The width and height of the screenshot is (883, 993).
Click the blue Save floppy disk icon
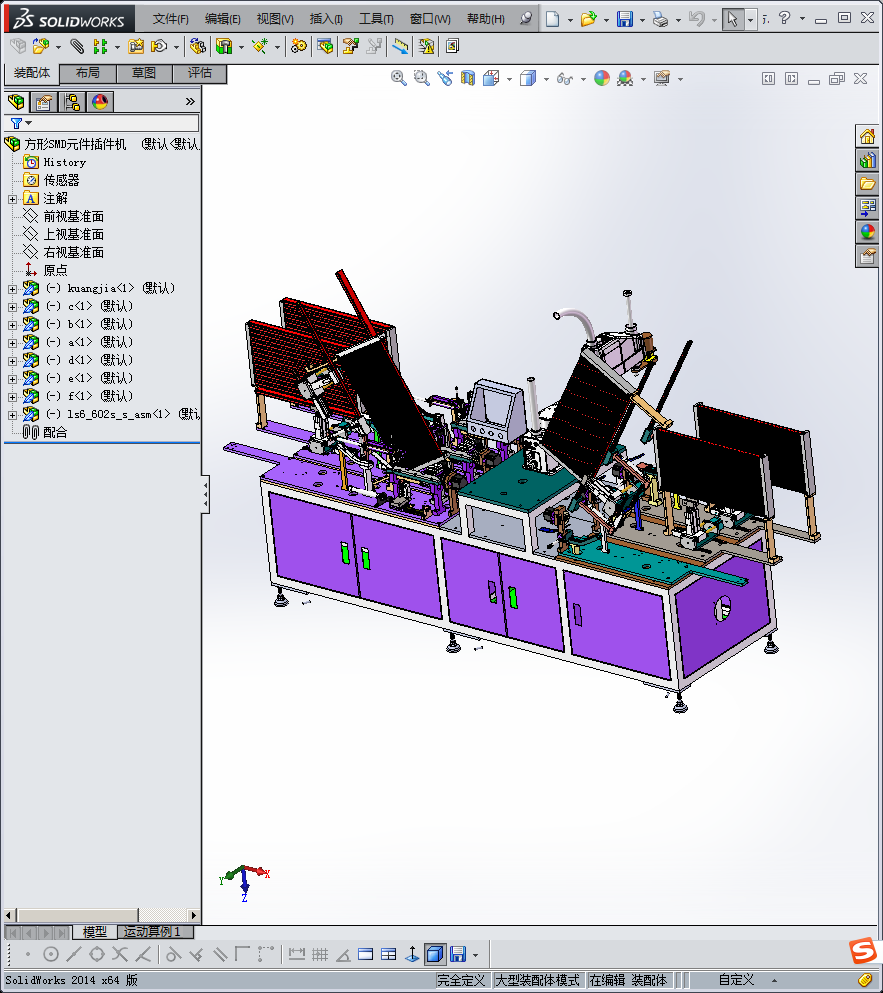pyautogui.click(x=625, y=19)
